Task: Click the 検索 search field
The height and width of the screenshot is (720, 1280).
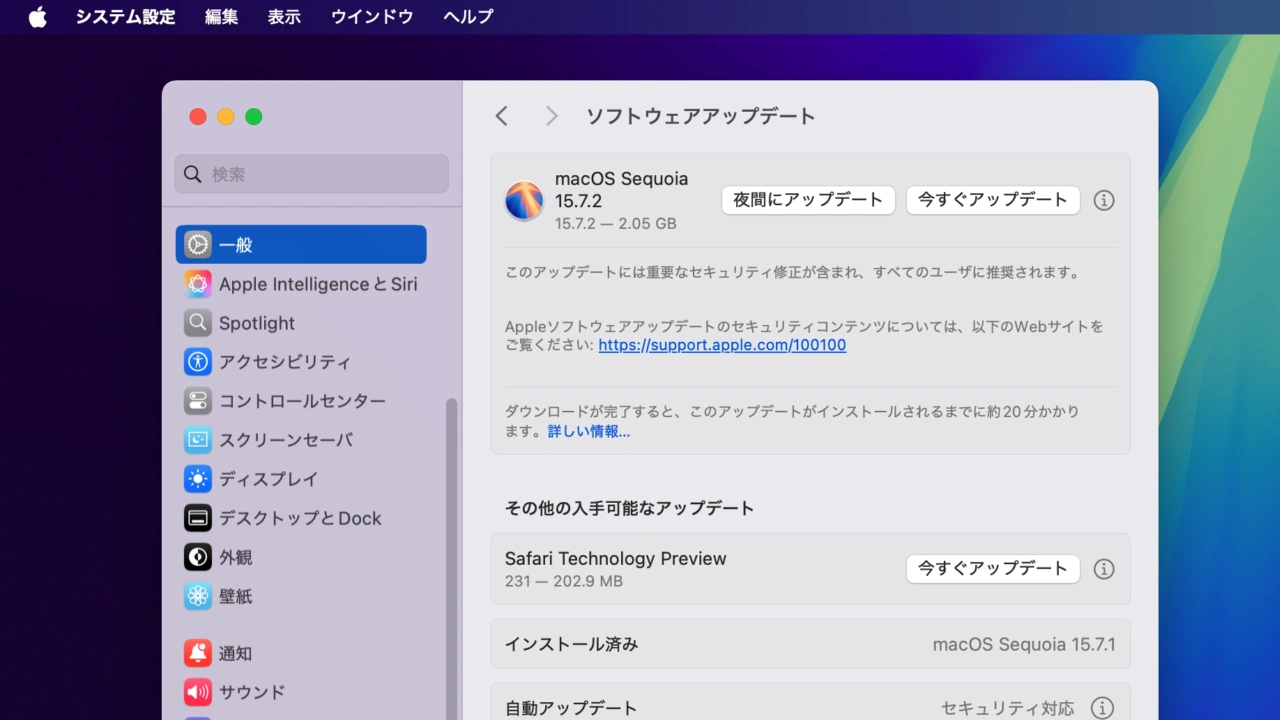Action: tap(312, 174)
